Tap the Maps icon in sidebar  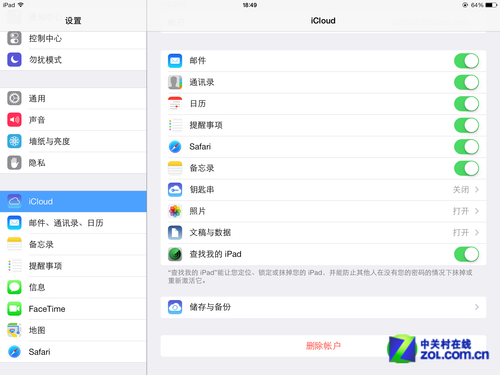tap(14, 330)
